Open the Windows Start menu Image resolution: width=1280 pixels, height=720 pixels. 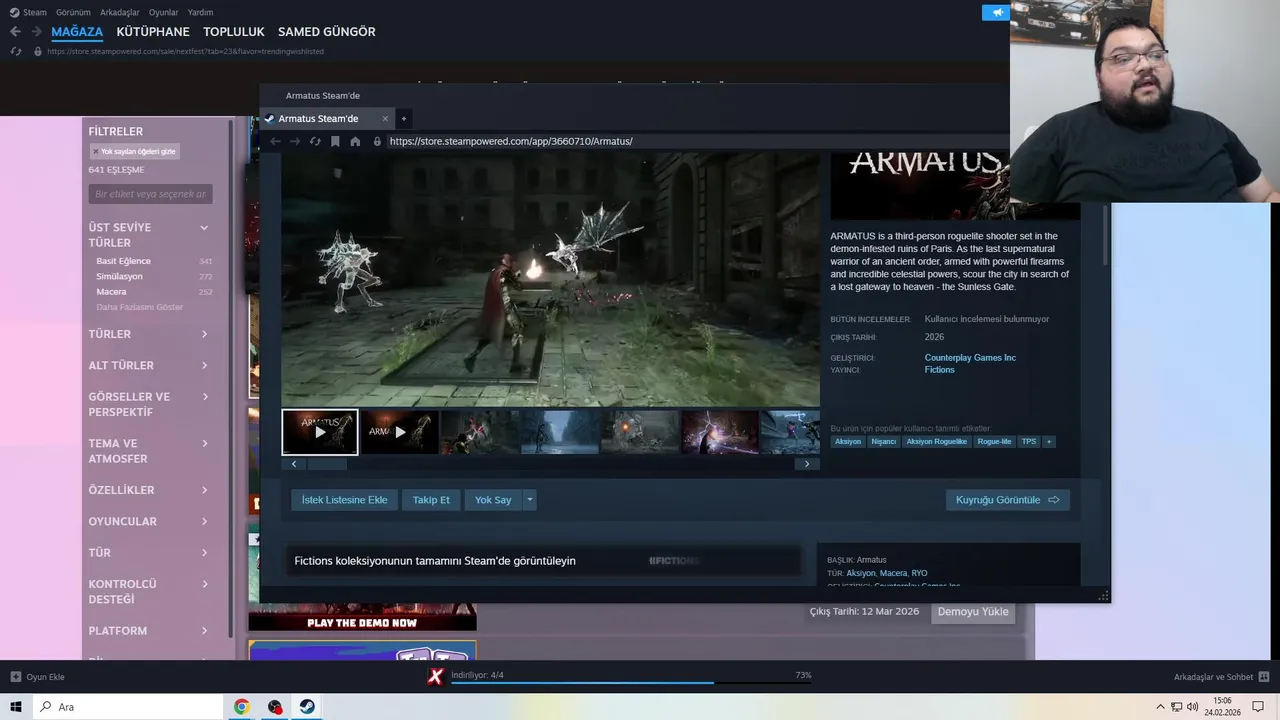[x=16, y=707]
